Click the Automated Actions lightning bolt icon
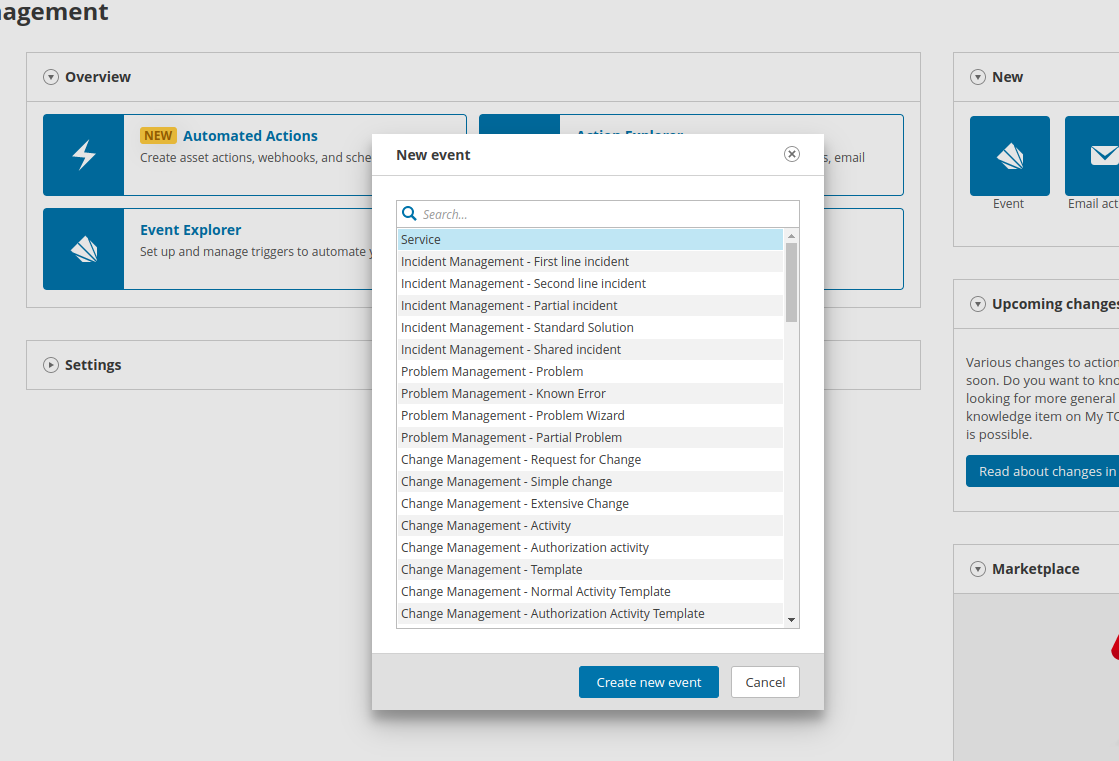This screenshot has height=761, width=1119. click(x=83, y=154)
